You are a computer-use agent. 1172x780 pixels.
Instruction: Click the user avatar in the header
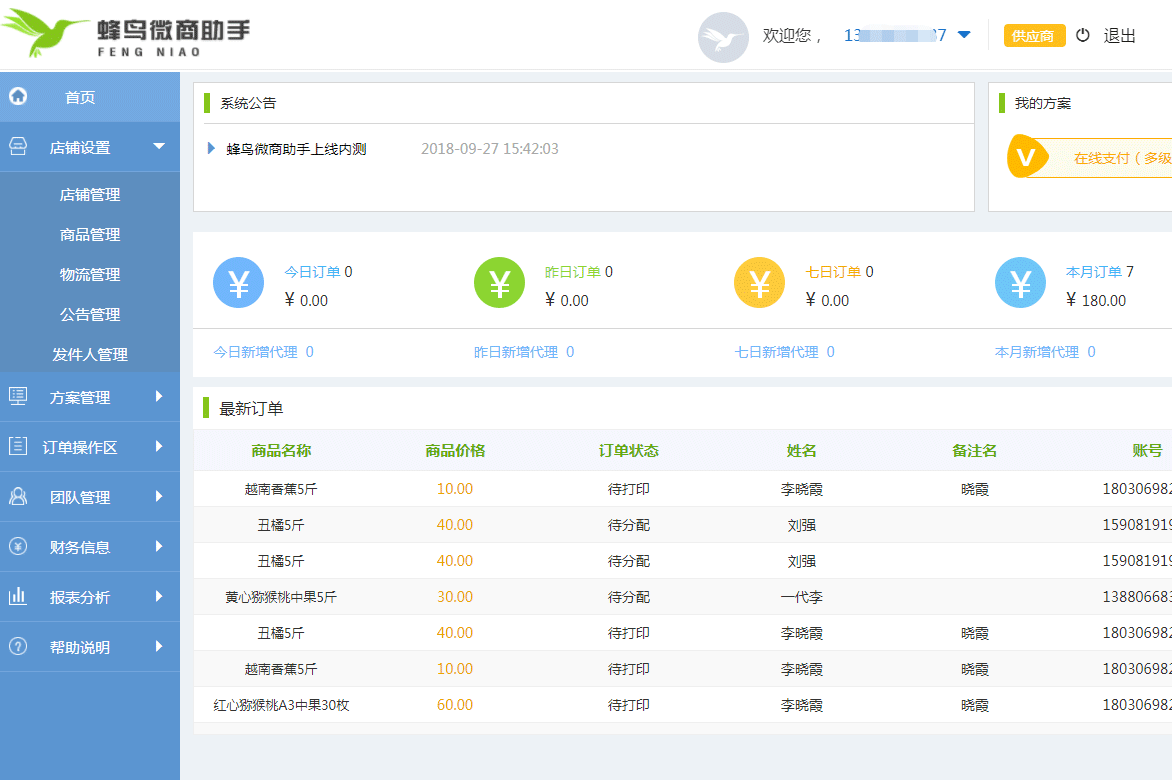pos(723,37)
